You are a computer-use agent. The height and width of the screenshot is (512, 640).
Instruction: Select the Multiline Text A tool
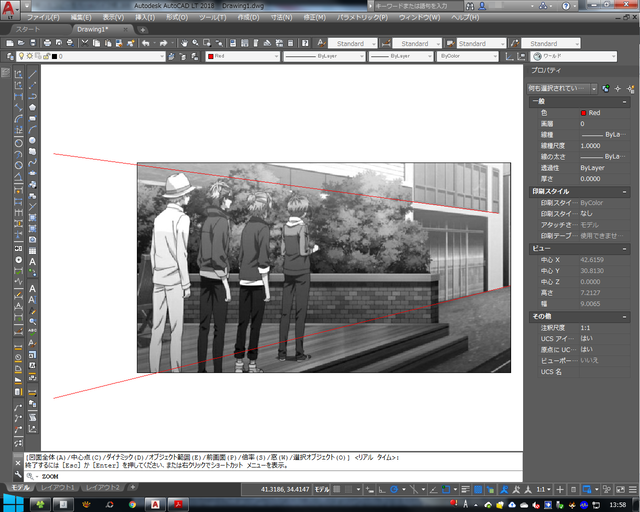(x=32, y=262)
